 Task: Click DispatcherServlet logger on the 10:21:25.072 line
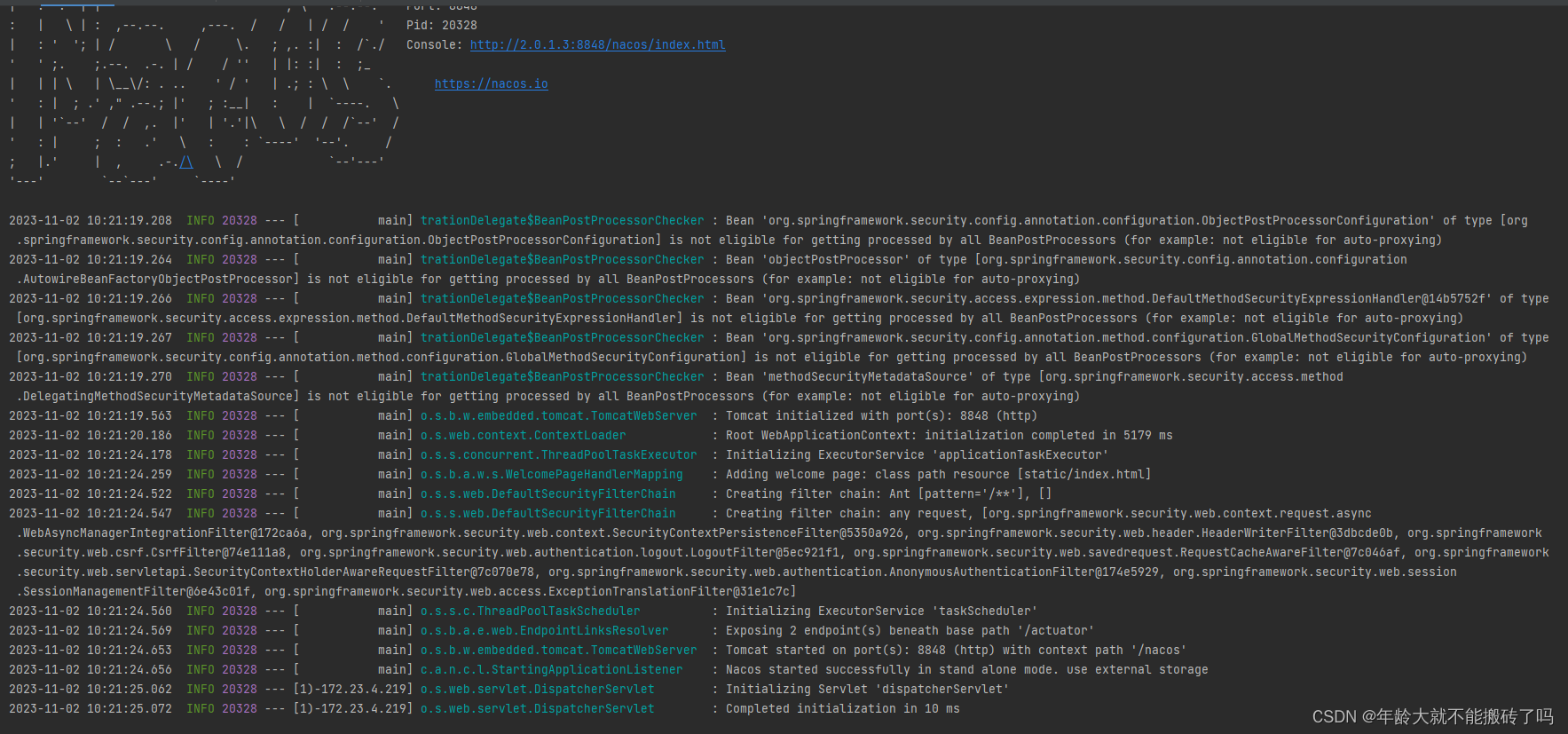click(537, 708)
